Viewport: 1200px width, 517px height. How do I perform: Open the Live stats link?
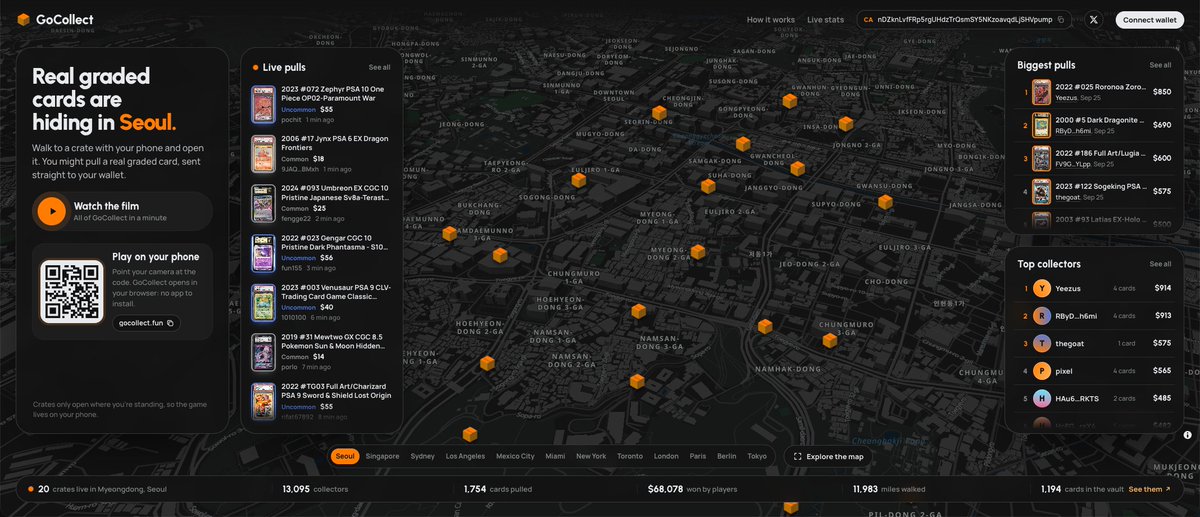pyautogui.click(x=826, y=20)
